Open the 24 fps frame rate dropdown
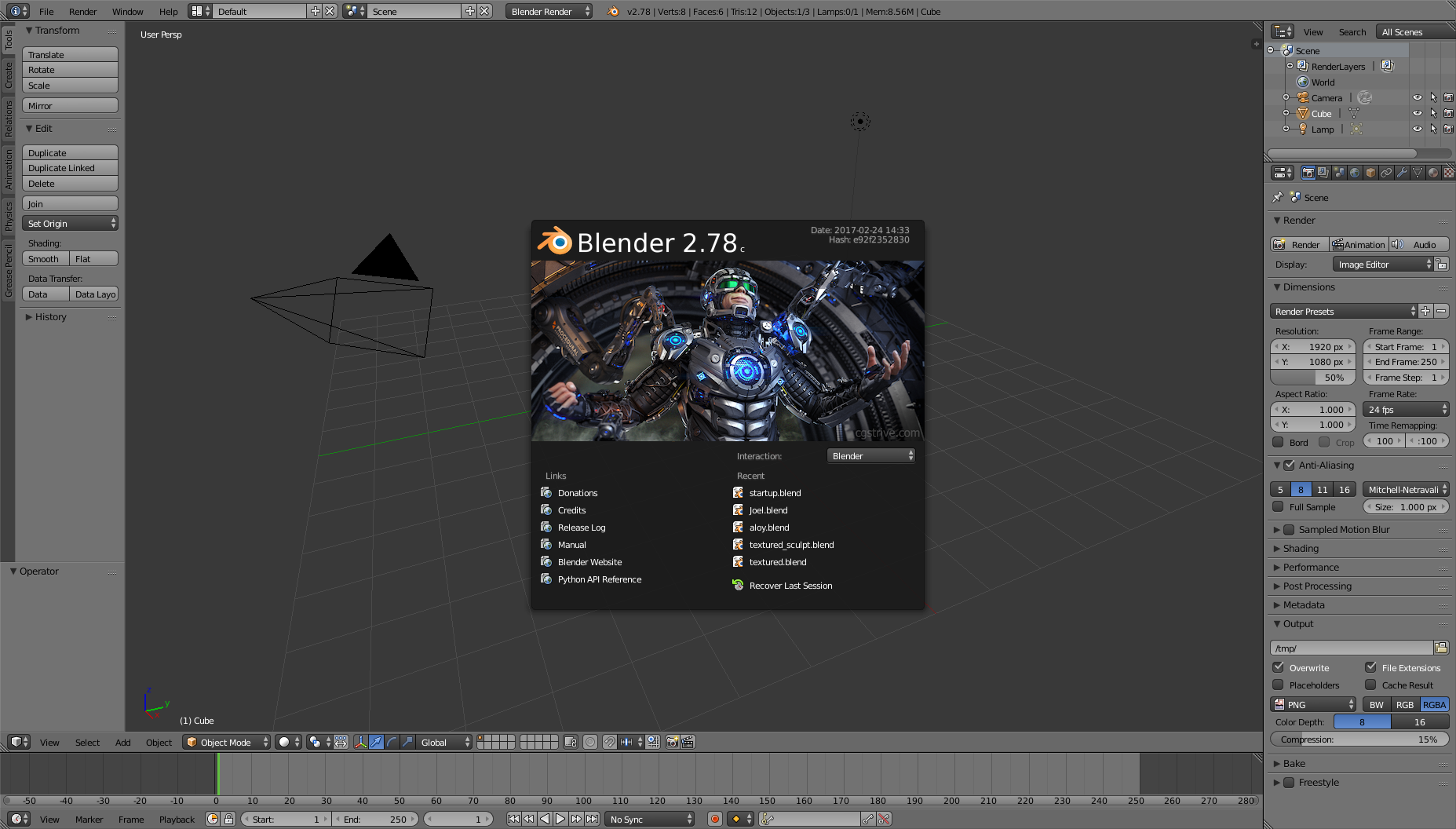The height and width of the screenshot is (829, 1456). tap(1406, 409)
